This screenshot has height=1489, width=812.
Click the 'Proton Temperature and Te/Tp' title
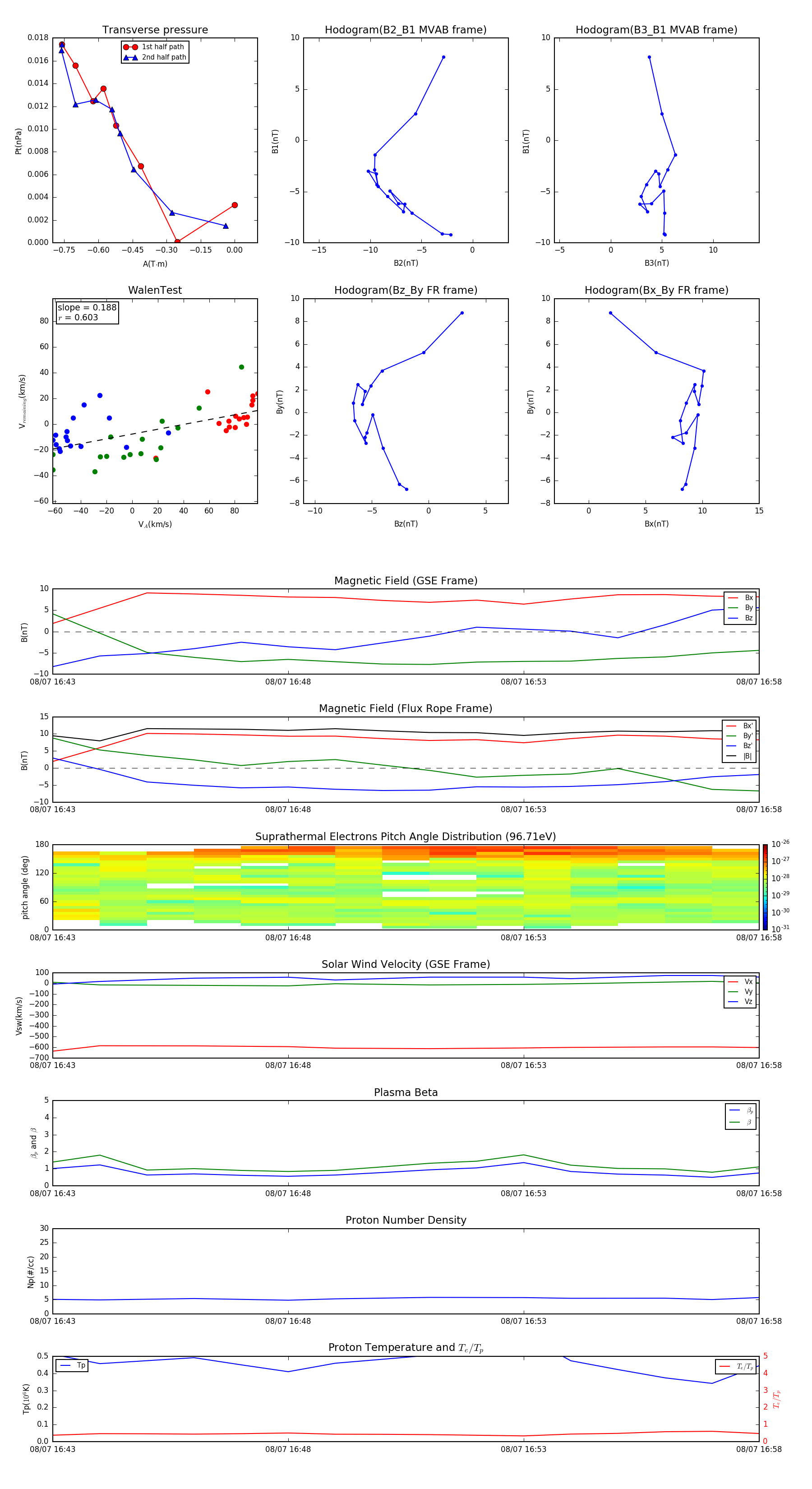[406, 1348]
